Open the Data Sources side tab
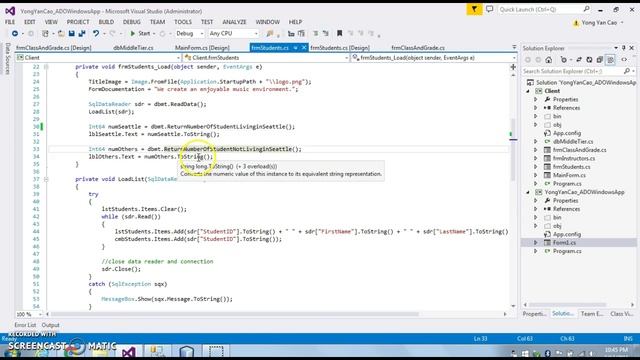The width and height of the screenshot is (640, 360). 7,58
